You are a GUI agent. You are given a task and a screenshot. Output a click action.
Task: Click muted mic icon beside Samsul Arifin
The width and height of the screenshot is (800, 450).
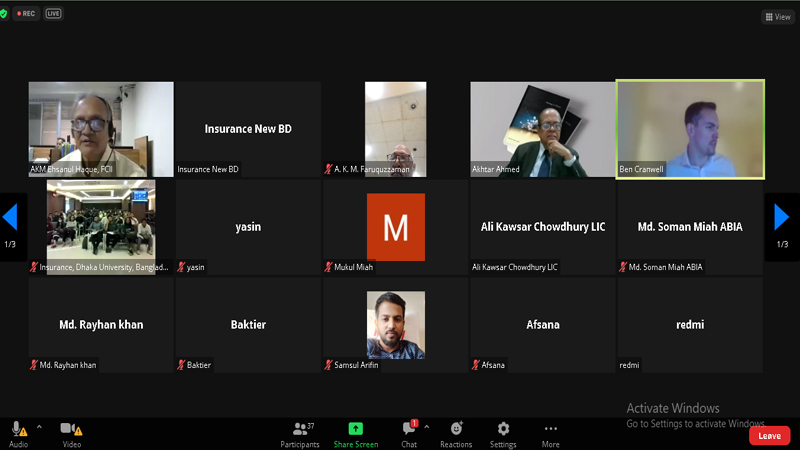click(x=328, y=365)
